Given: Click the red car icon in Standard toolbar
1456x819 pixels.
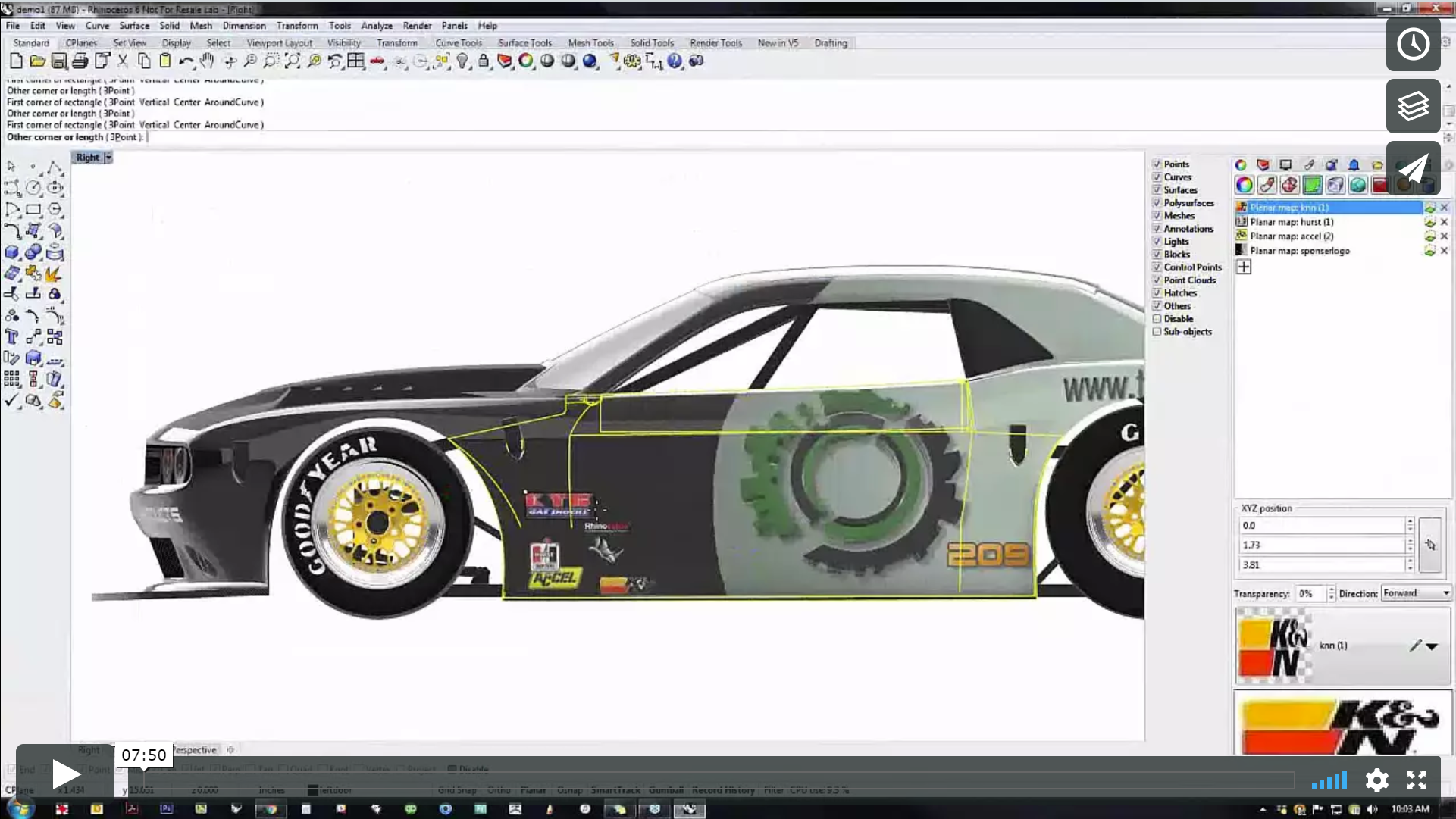Looking at the screenshot, I should (x=377, y=61).
